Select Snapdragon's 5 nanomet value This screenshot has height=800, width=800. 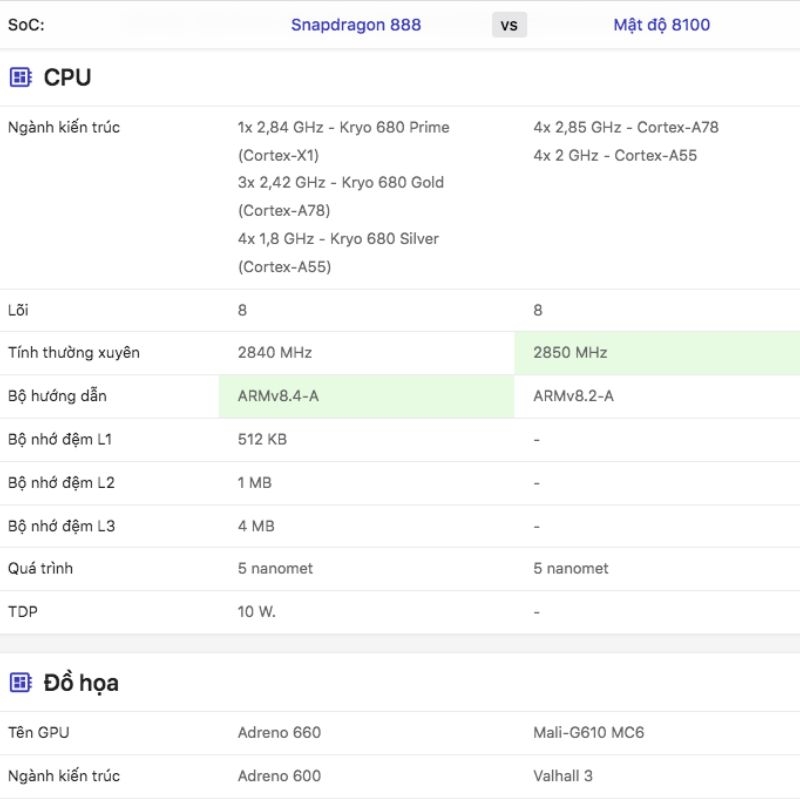(x=275, y=568)
